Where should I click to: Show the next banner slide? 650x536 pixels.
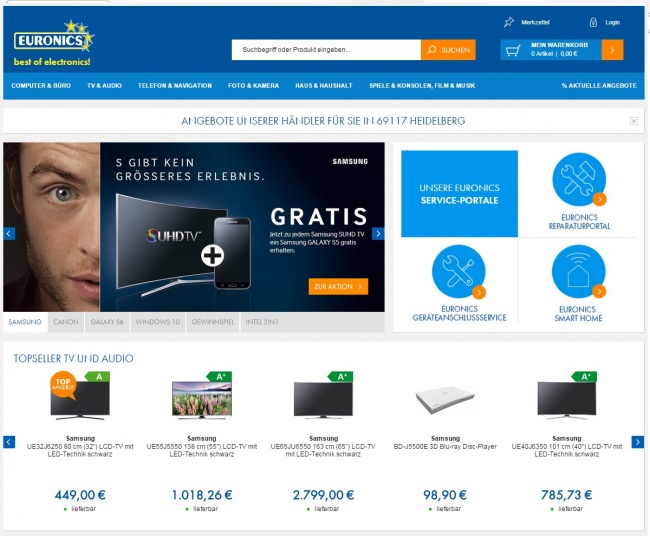pyautogui.click(x=378, y=234)
